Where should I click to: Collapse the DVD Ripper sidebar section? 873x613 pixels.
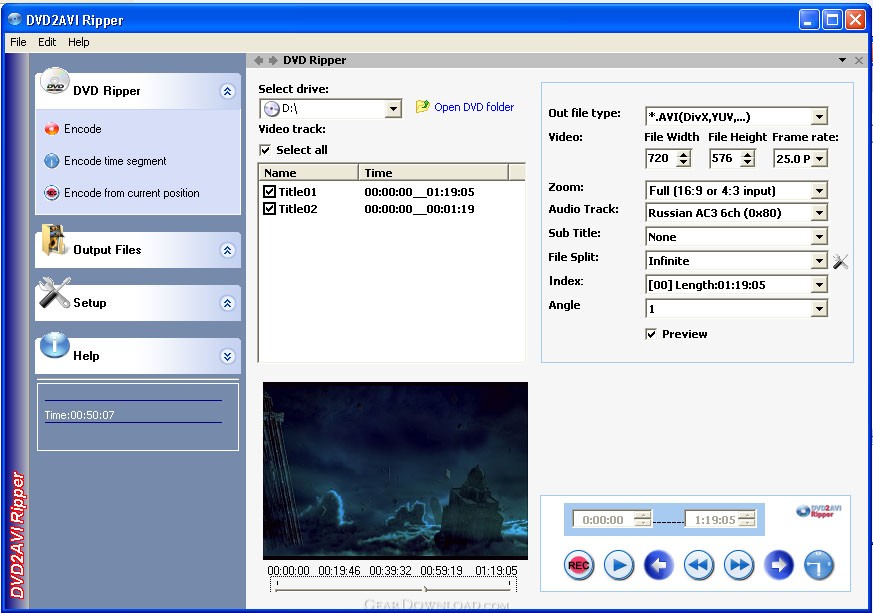click(227, 91)
